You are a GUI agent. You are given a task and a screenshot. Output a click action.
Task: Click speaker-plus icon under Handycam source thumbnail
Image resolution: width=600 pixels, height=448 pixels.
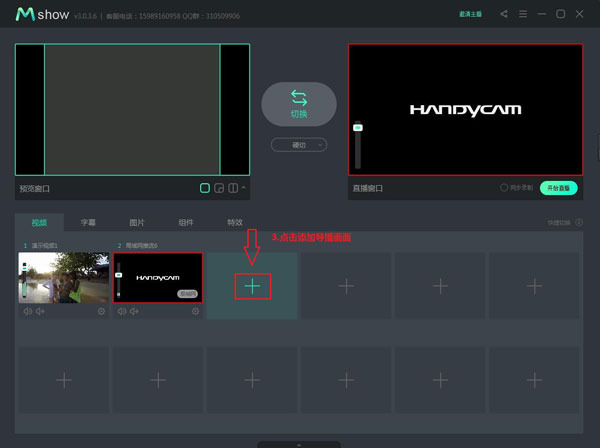(x=134, y=311)
